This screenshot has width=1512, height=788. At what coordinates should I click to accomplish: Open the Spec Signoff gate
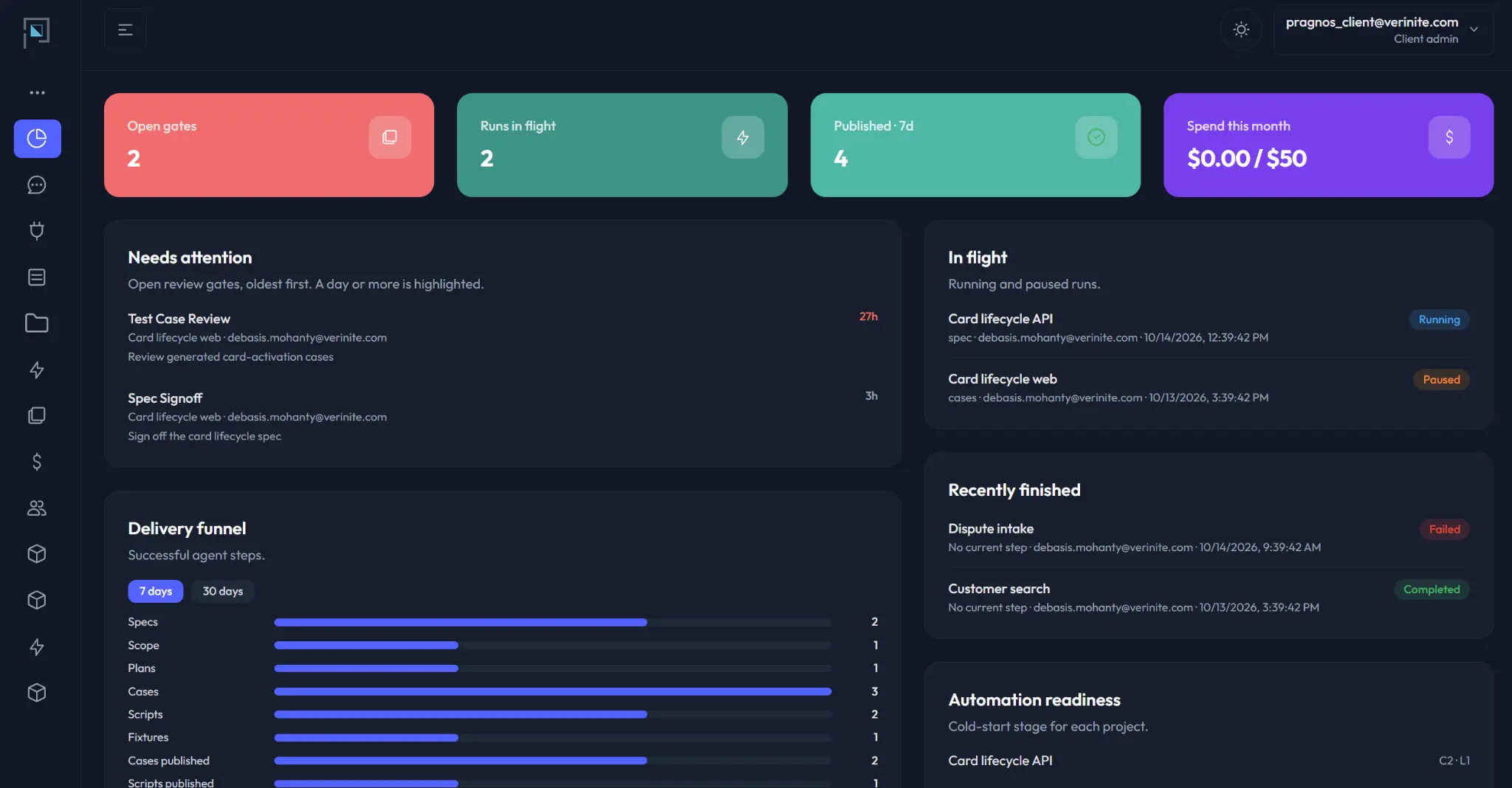pos(503,417)
